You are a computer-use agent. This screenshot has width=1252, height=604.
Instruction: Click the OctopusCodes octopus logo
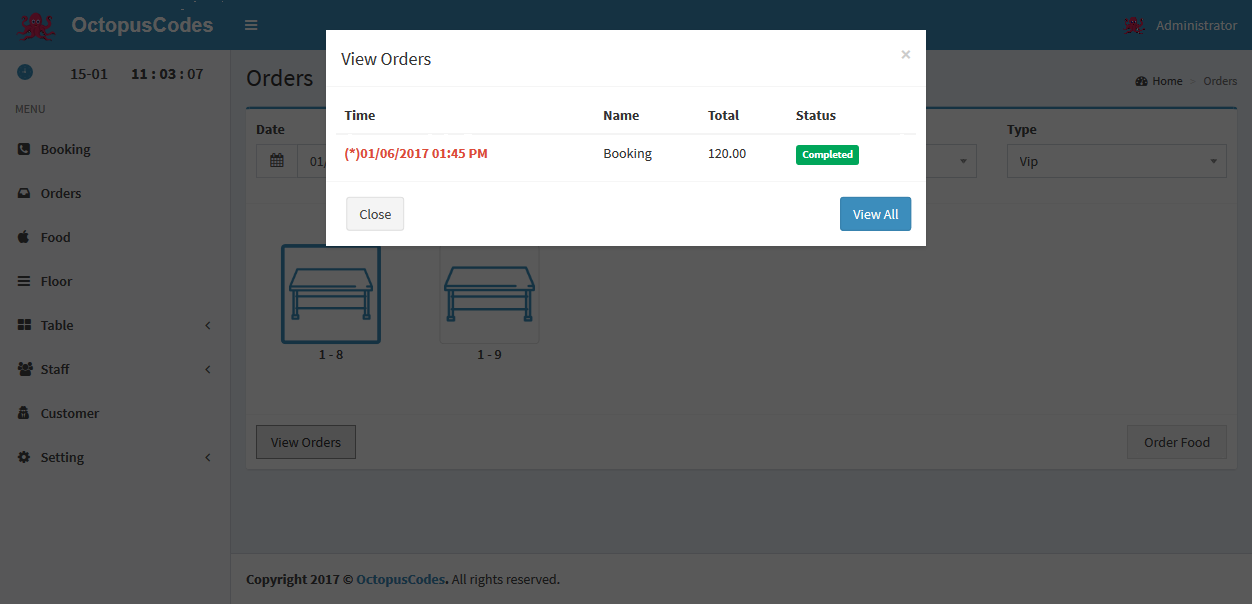tap(37, 25)
